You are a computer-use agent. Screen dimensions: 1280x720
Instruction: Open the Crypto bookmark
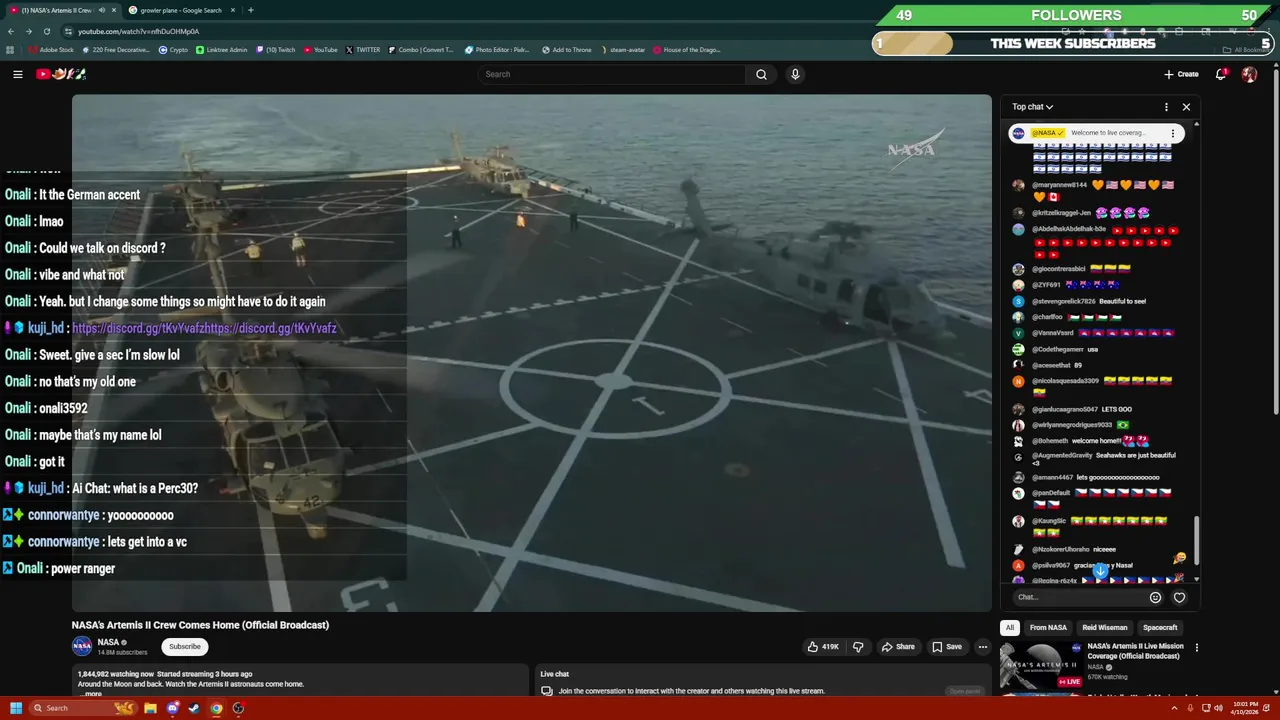[x=173, y=50]
